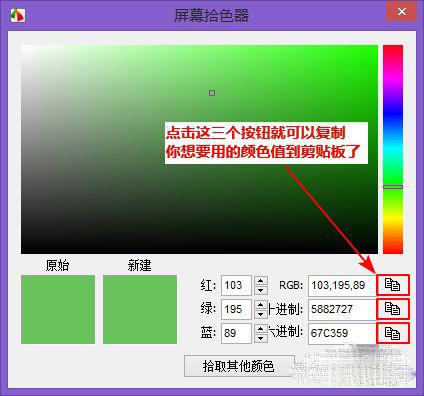Close the 屏幕拾色器 window

click(401, 12)
